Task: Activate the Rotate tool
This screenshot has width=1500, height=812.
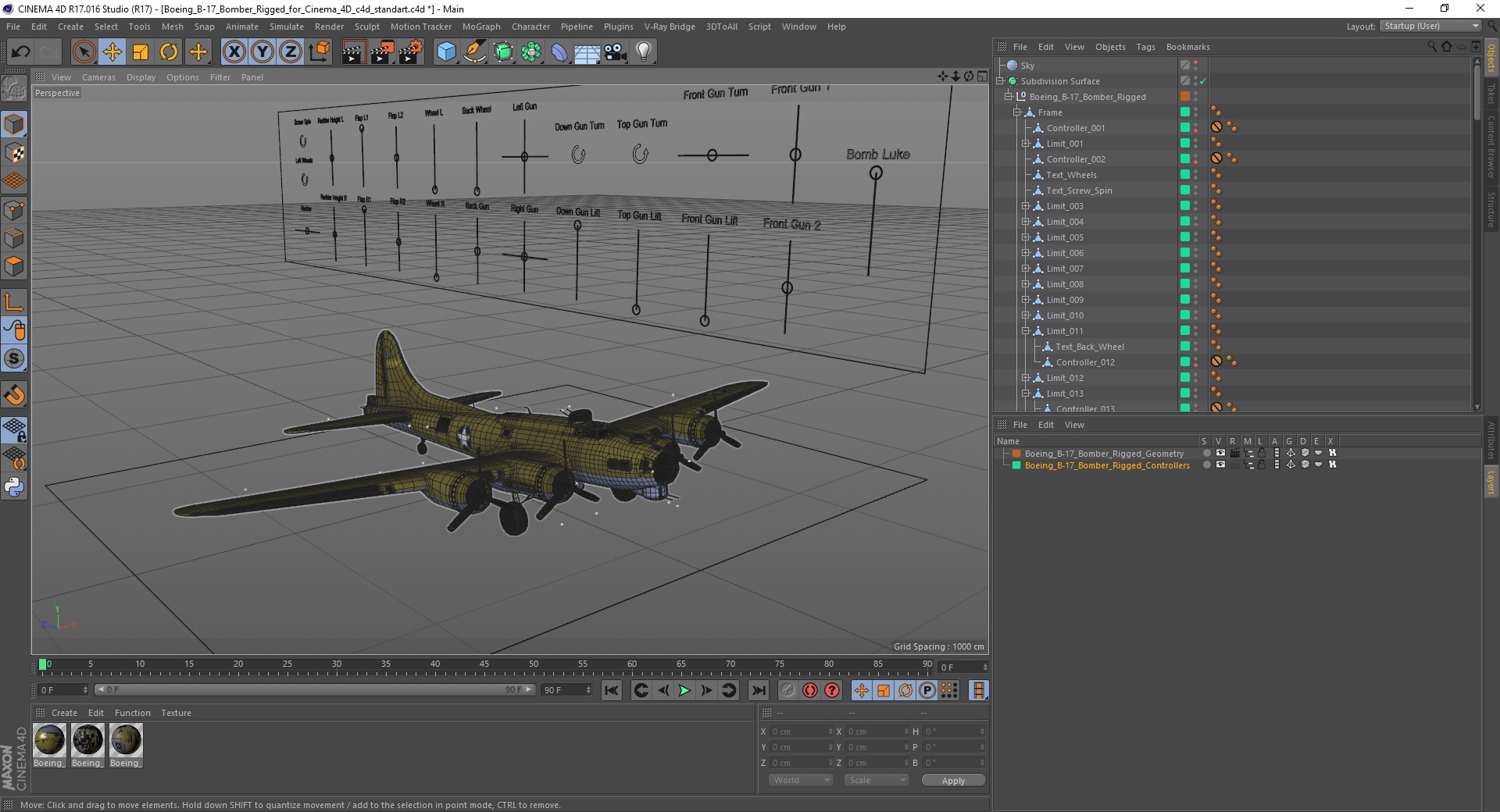Action: (169, 52)
